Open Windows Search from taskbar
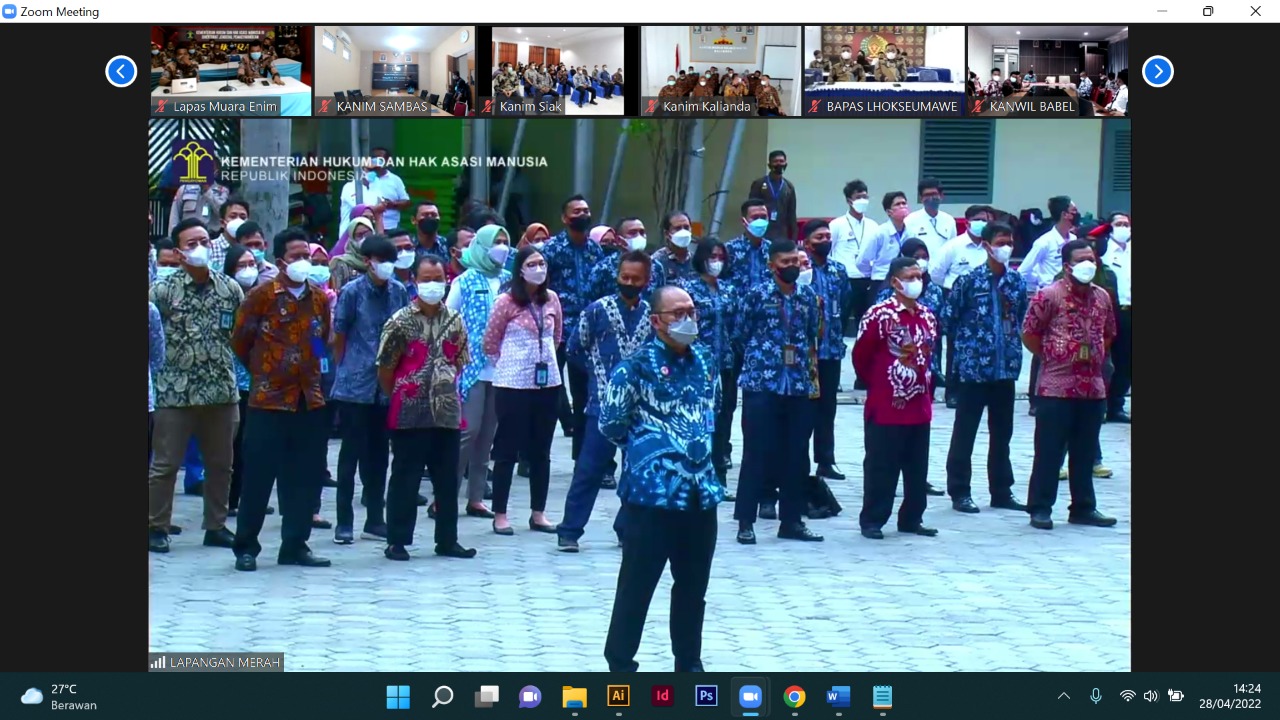1280x720 pixels. coord(442,696)
